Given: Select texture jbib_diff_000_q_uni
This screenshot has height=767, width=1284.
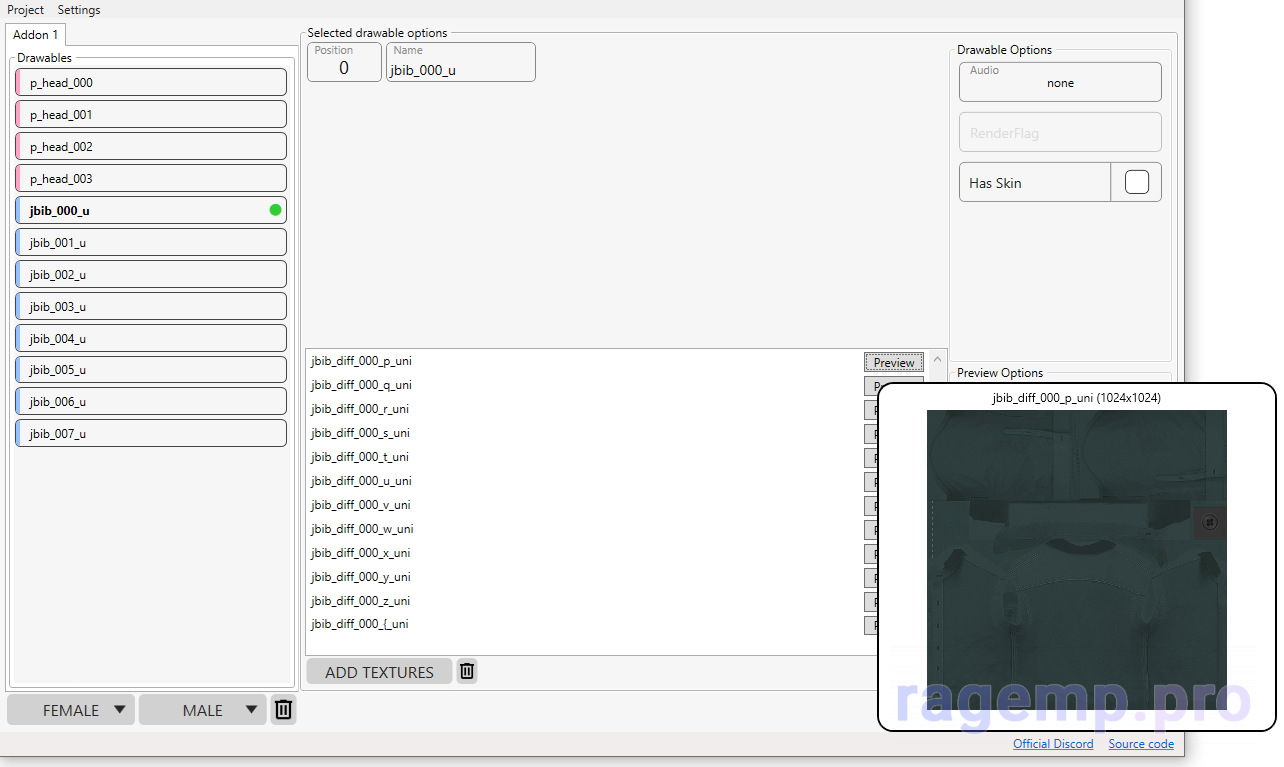Looking at the screenshot, I should (x=361, y=385).
